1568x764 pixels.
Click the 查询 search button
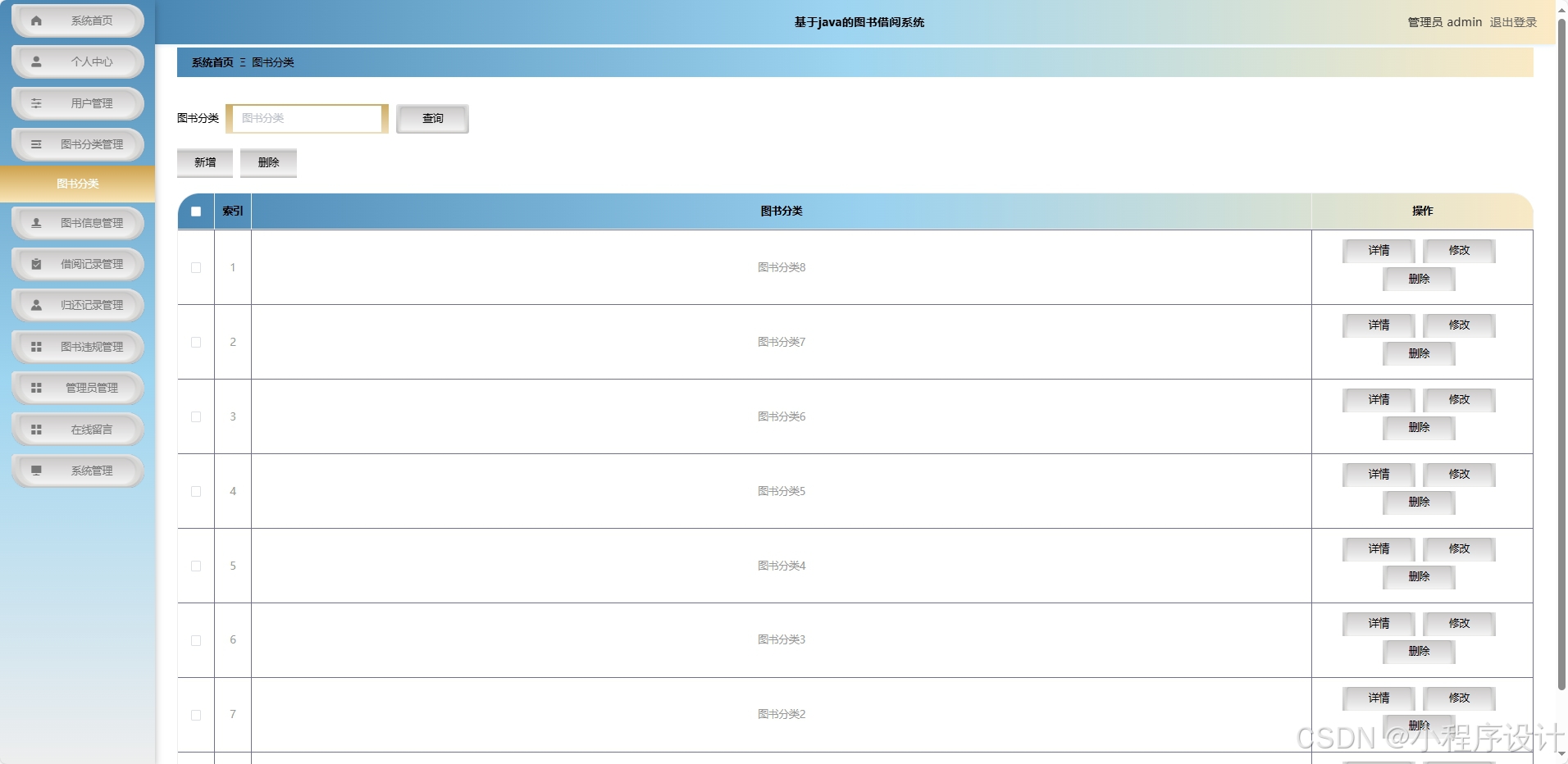[x=432, y=119]
